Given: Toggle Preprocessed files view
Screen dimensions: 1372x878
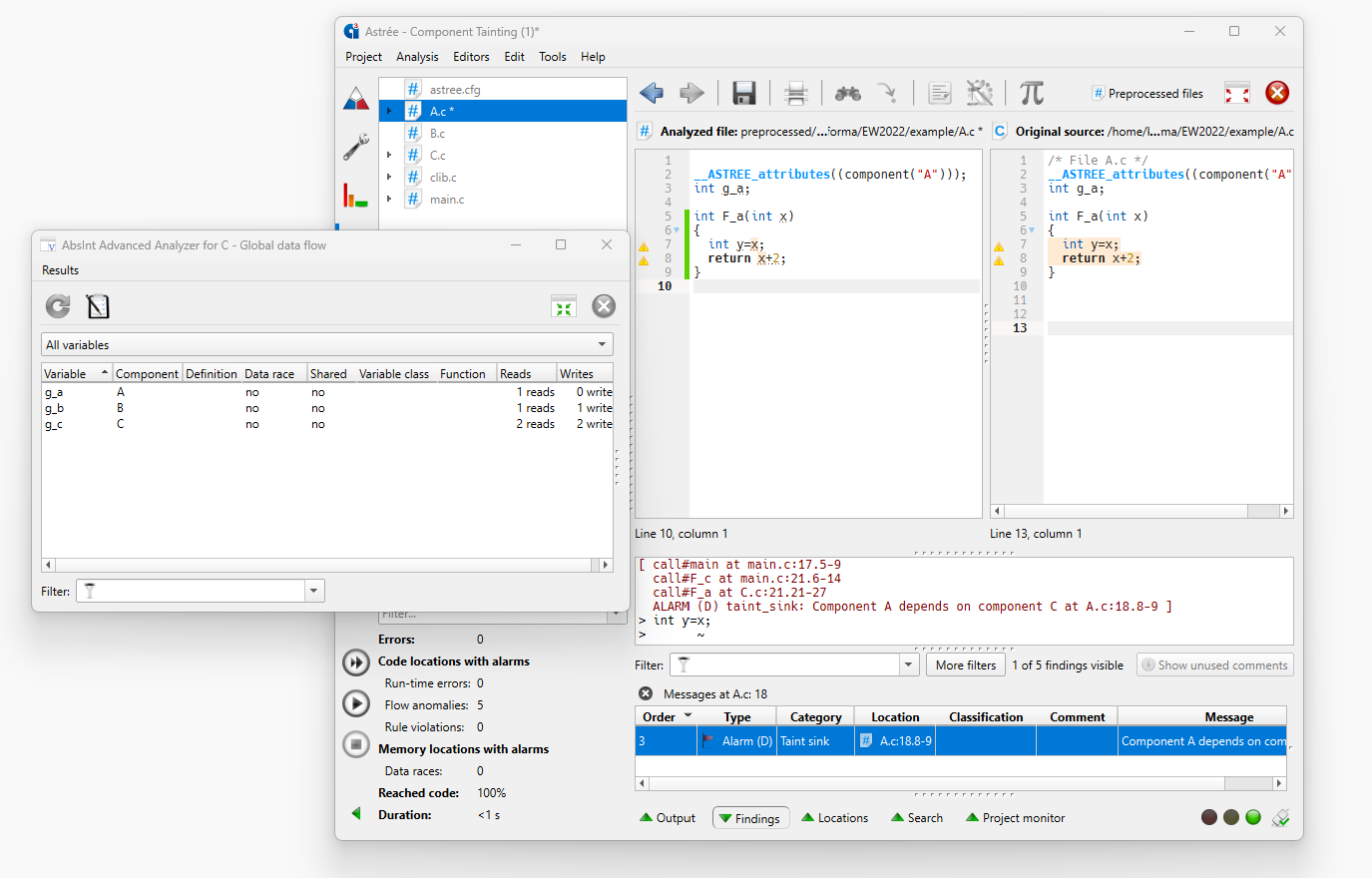Looking at the screenshot, I should [1147, 94].
